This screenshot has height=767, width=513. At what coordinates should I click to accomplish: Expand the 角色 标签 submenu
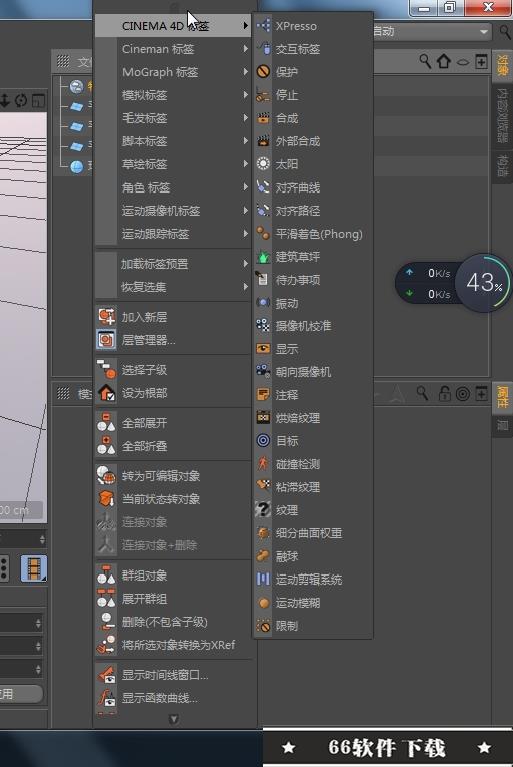coord(173,187)
